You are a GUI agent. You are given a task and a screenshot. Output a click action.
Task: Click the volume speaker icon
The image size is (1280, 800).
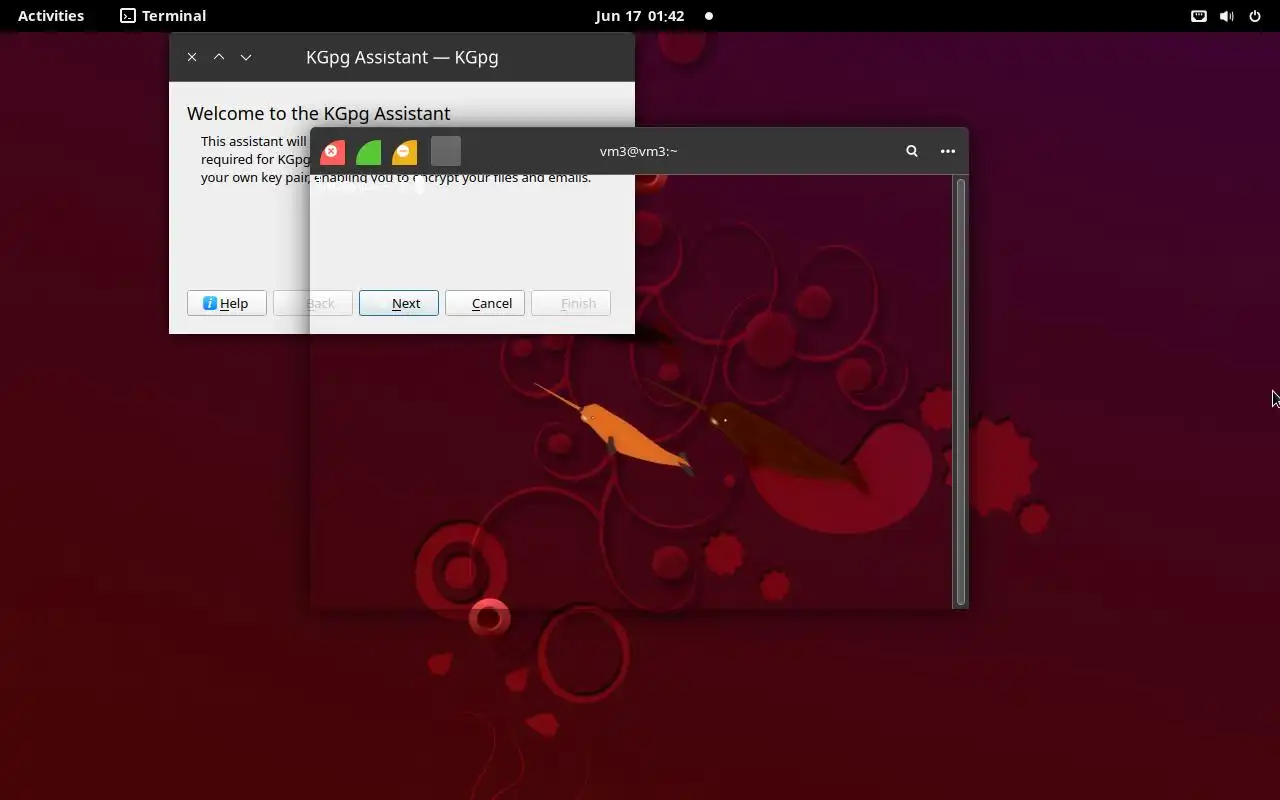(x=1226, y=16)
